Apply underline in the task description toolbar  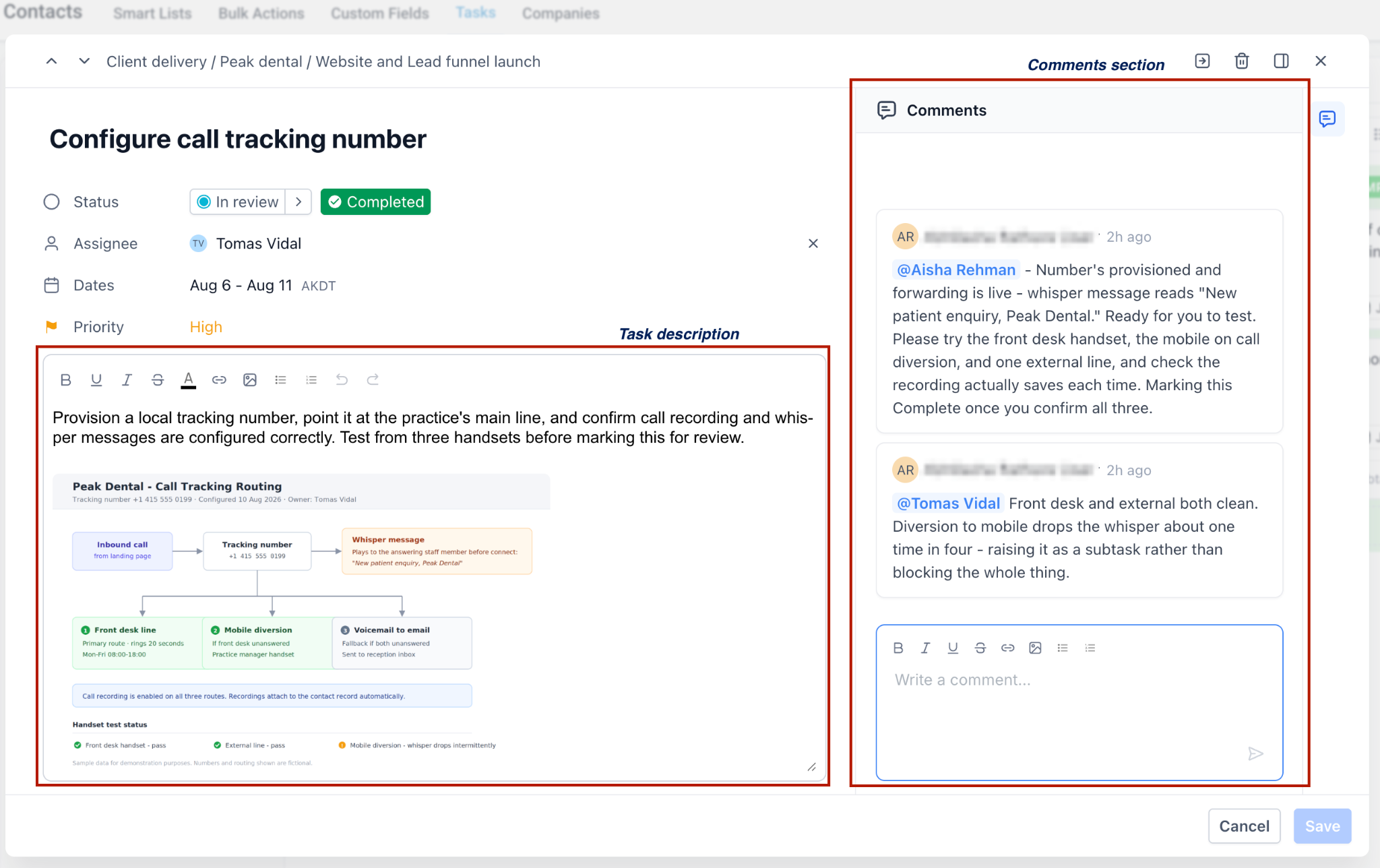96,380
